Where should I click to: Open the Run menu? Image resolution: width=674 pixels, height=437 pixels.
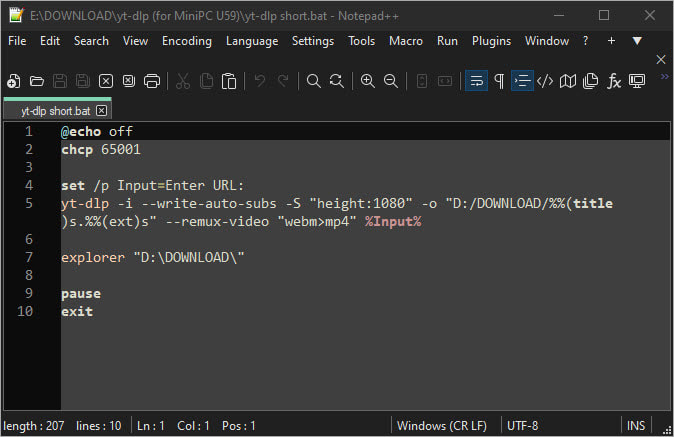(447, 41)
